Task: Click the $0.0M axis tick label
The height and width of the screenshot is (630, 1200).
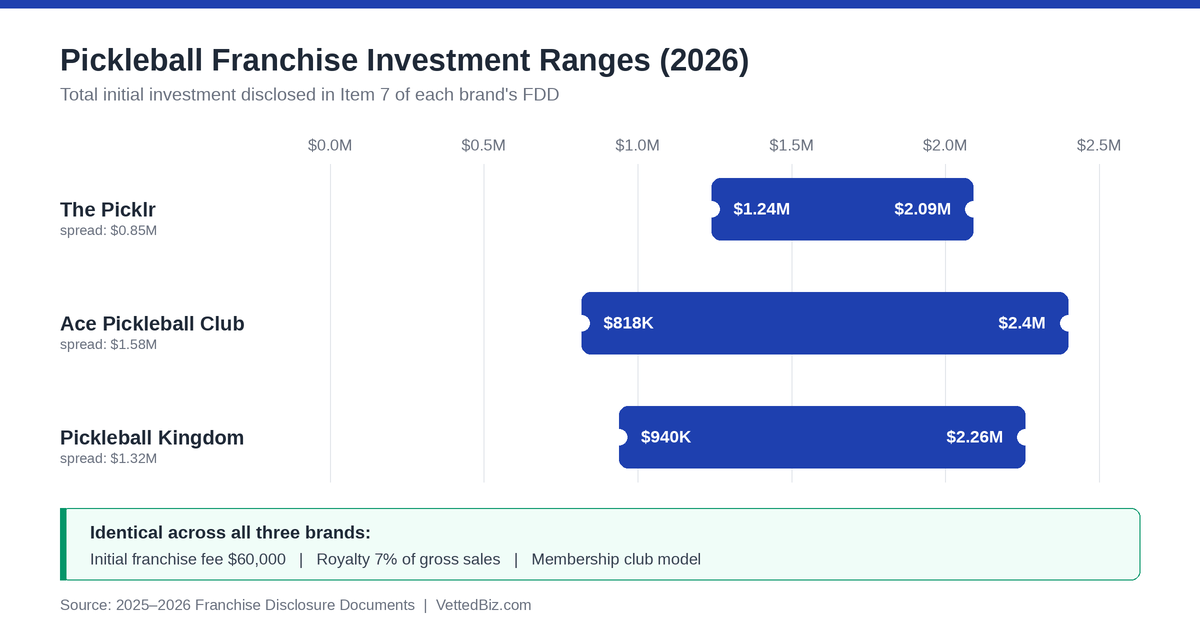Action: 330,145
